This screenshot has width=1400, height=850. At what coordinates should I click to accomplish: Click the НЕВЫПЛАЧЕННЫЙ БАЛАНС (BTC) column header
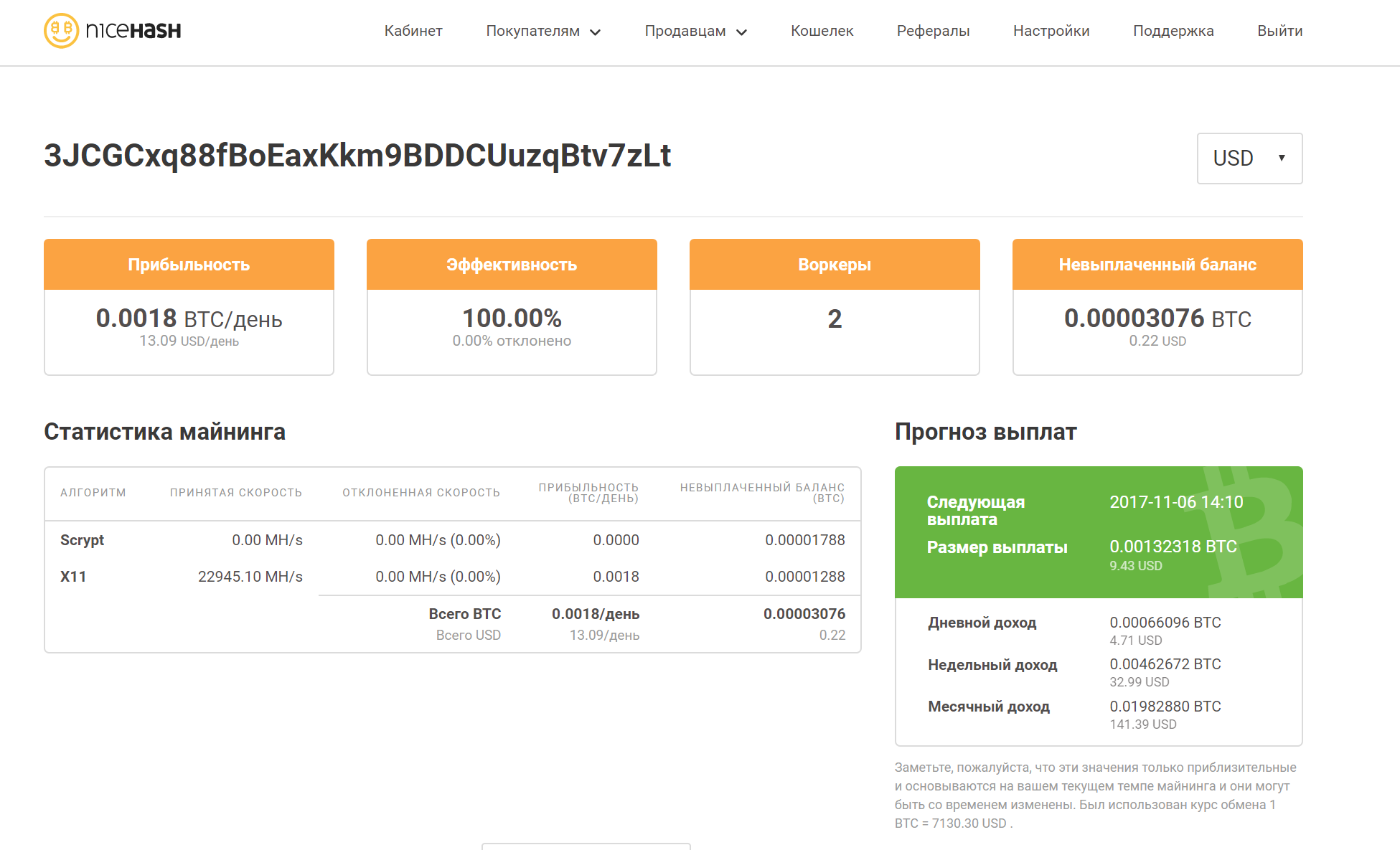click(x=762, y=493)
